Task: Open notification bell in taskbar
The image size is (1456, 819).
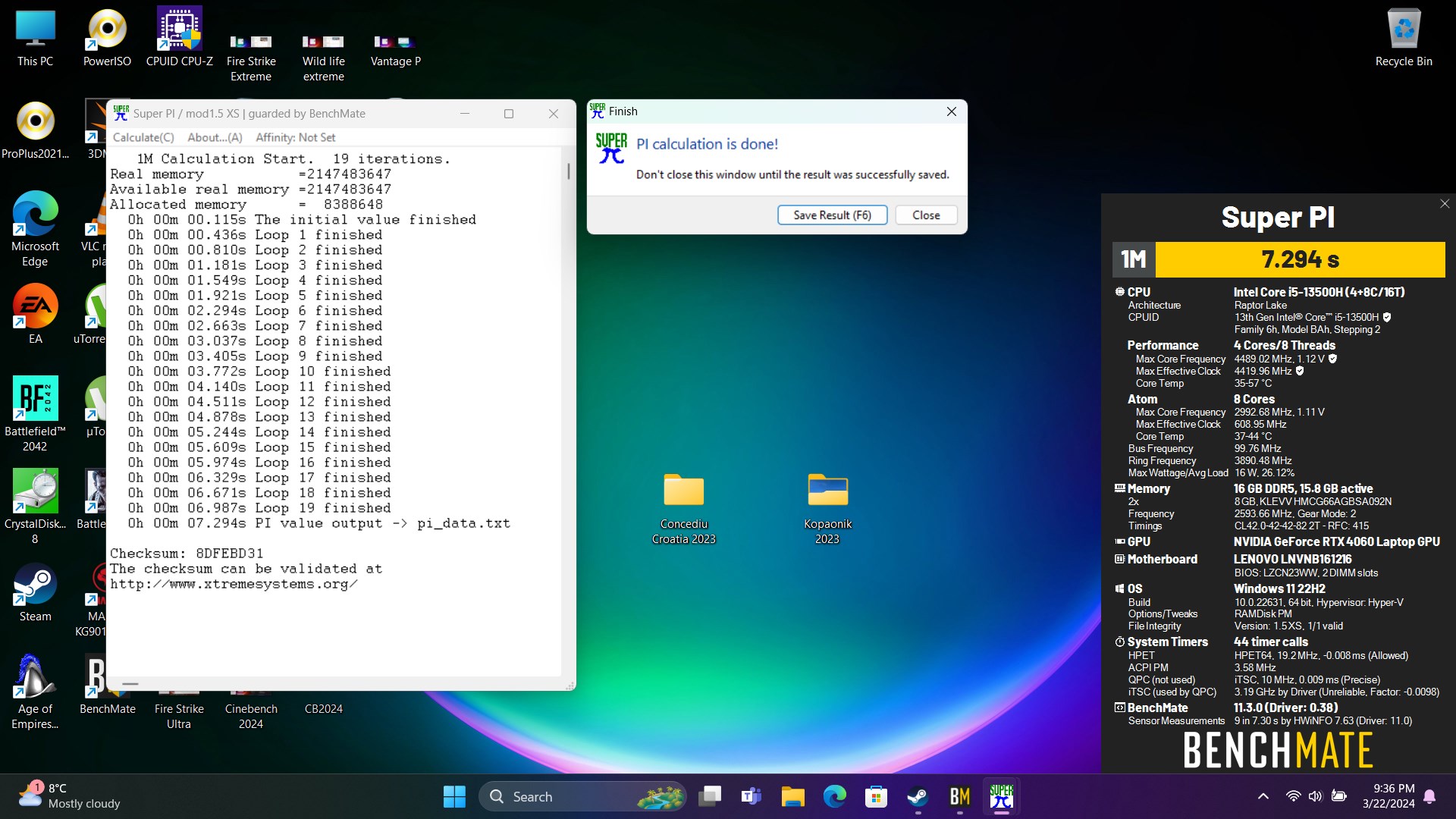Action: coord(1429,796)
